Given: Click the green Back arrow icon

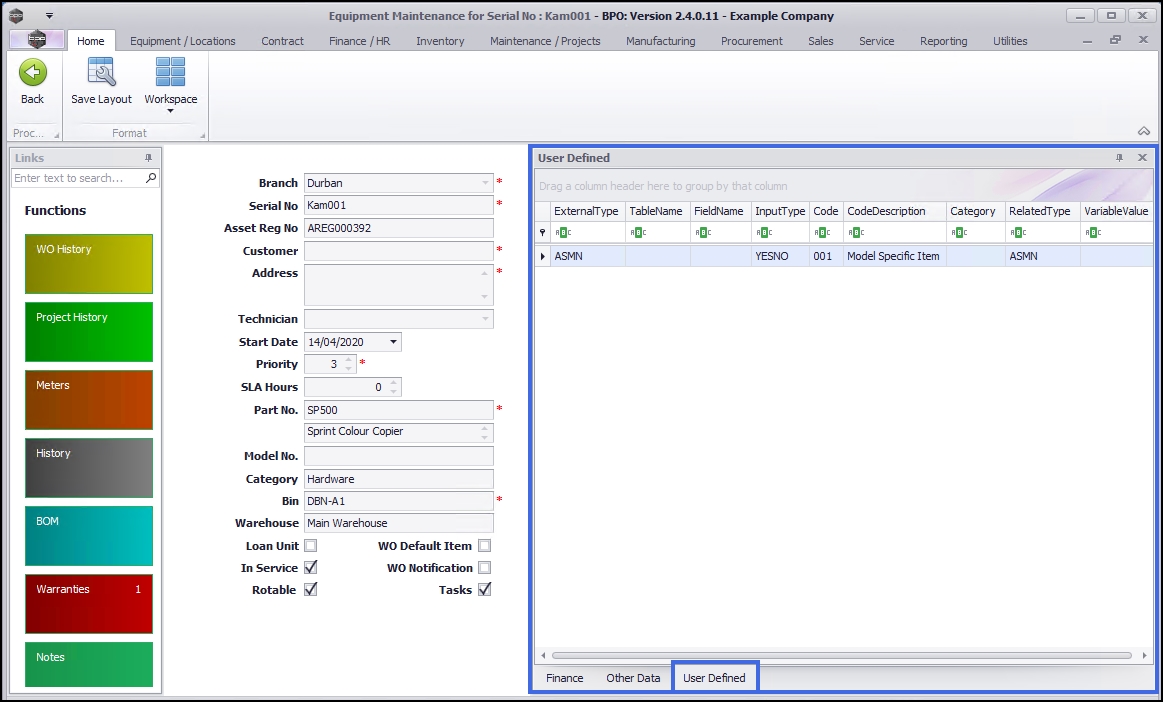Looking at the screenshot, I should point(32,73).
